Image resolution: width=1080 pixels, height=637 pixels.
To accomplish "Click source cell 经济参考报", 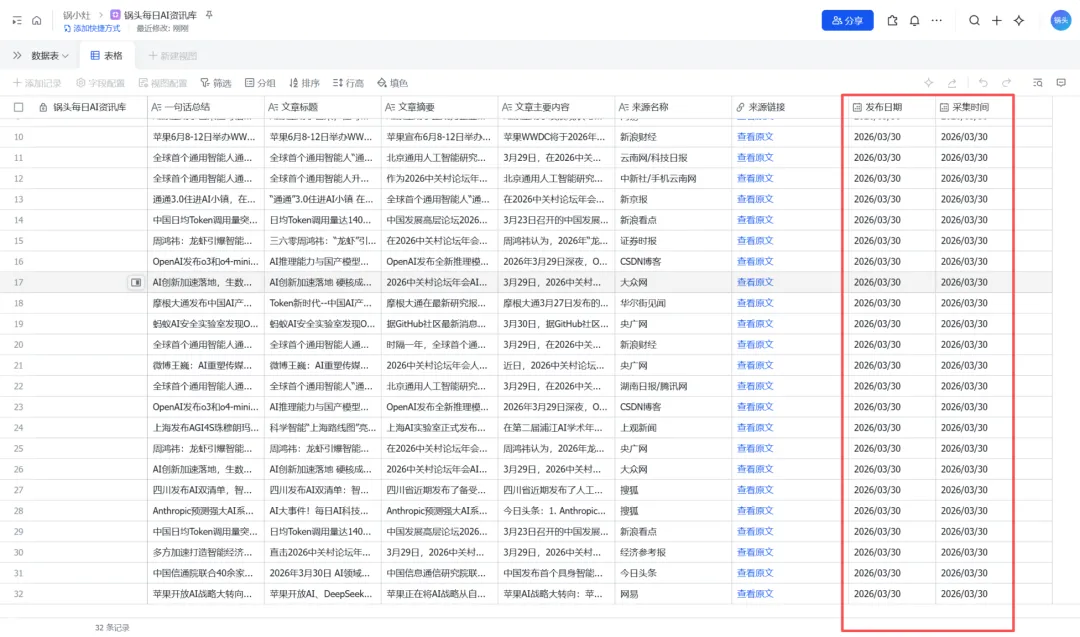I will (x=673, y=552).
